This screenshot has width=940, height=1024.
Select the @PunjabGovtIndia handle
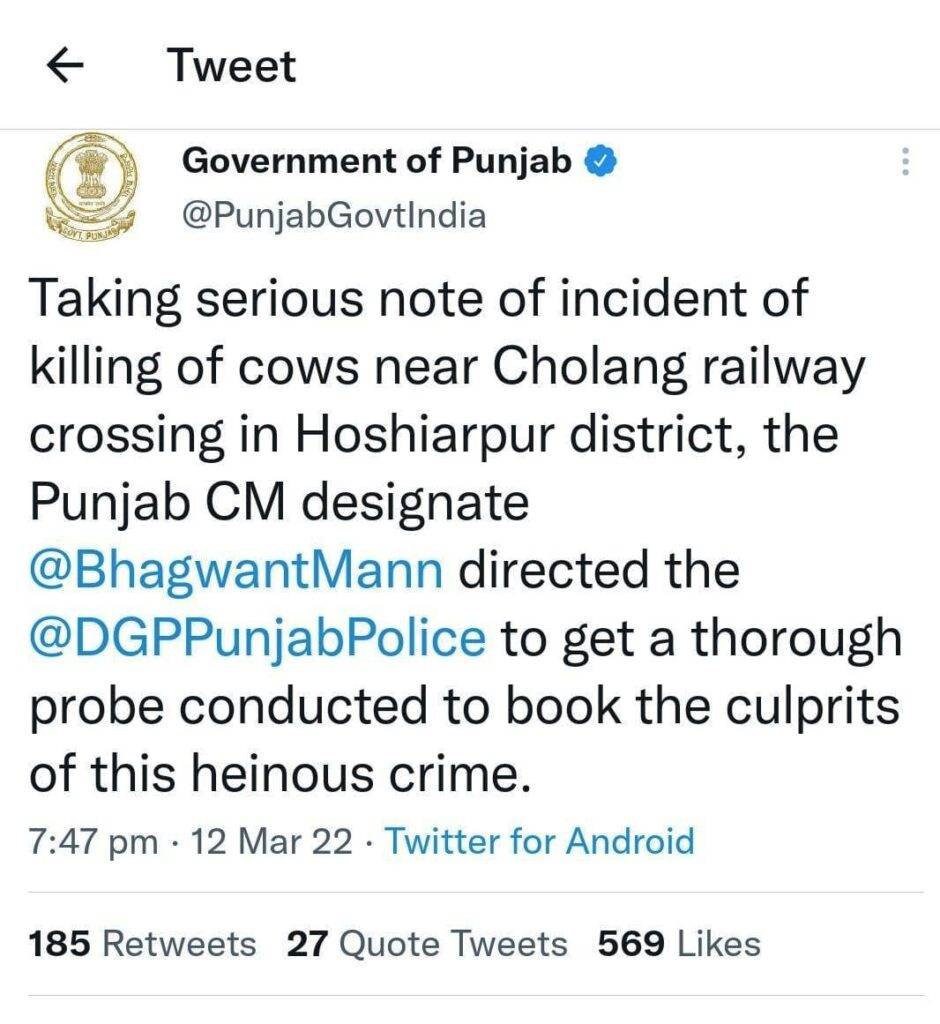333,214
